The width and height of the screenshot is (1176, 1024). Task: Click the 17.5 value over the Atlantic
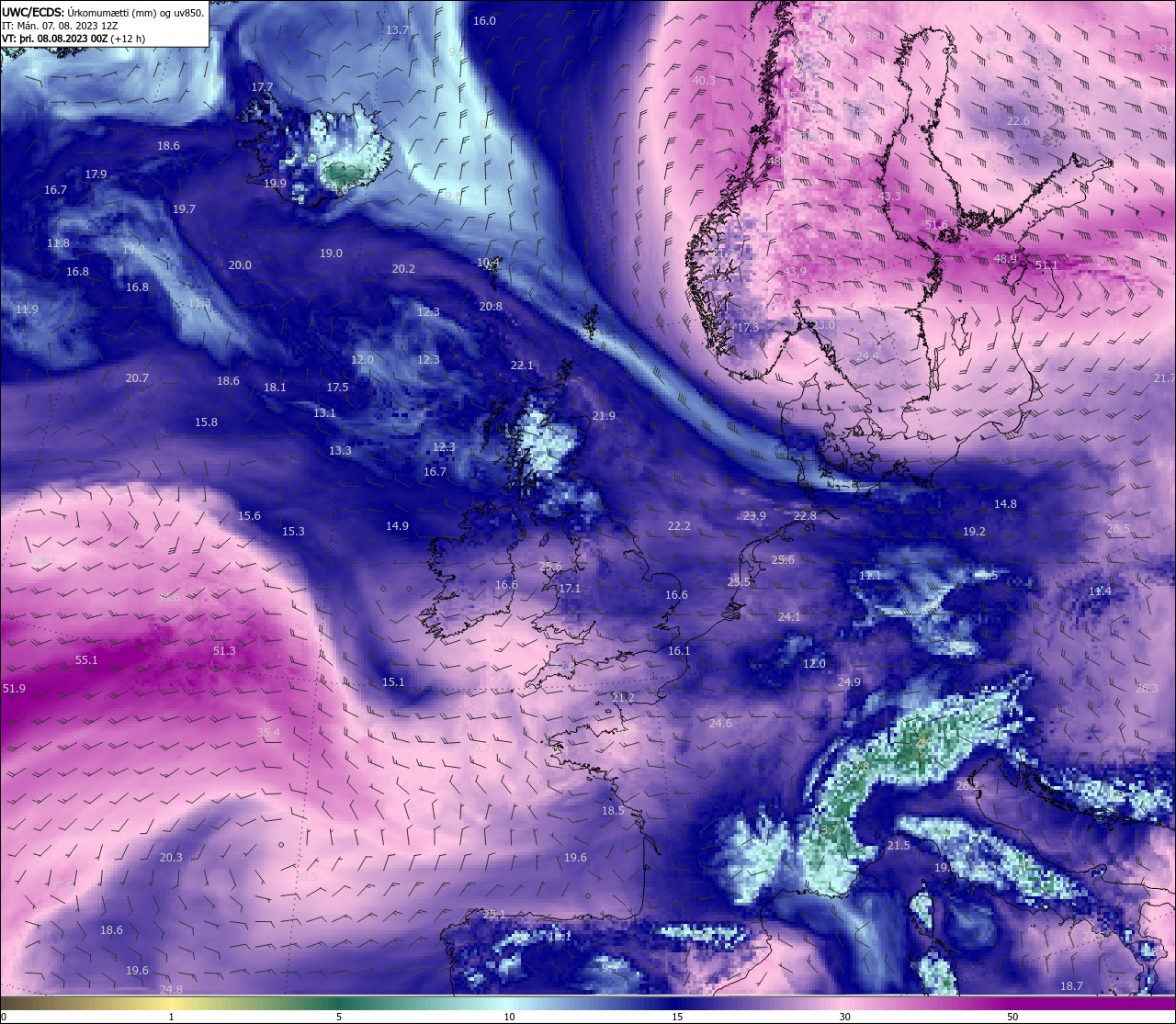(337, 388)
